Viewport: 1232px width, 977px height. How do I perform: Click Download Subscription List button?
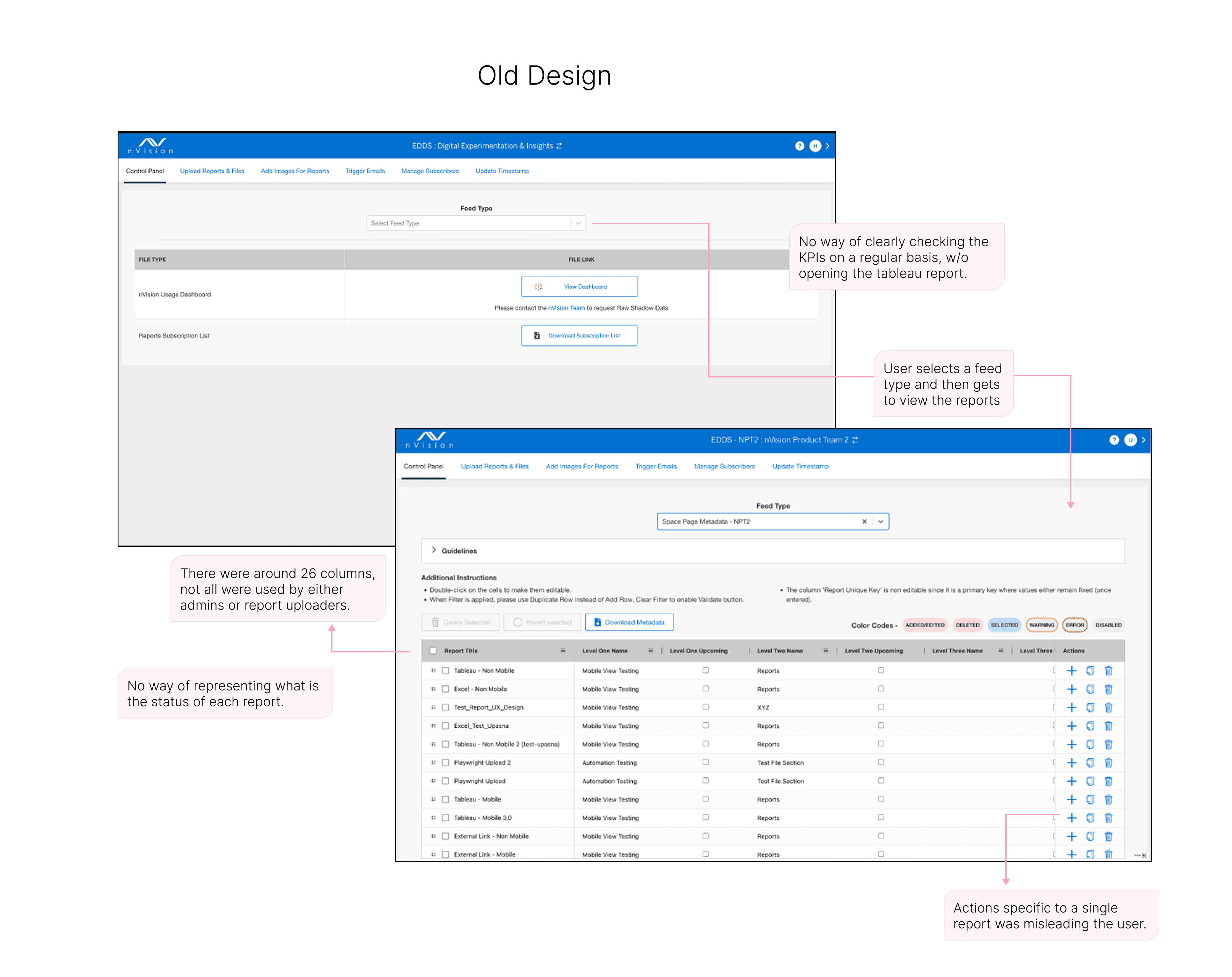(579, 336)
